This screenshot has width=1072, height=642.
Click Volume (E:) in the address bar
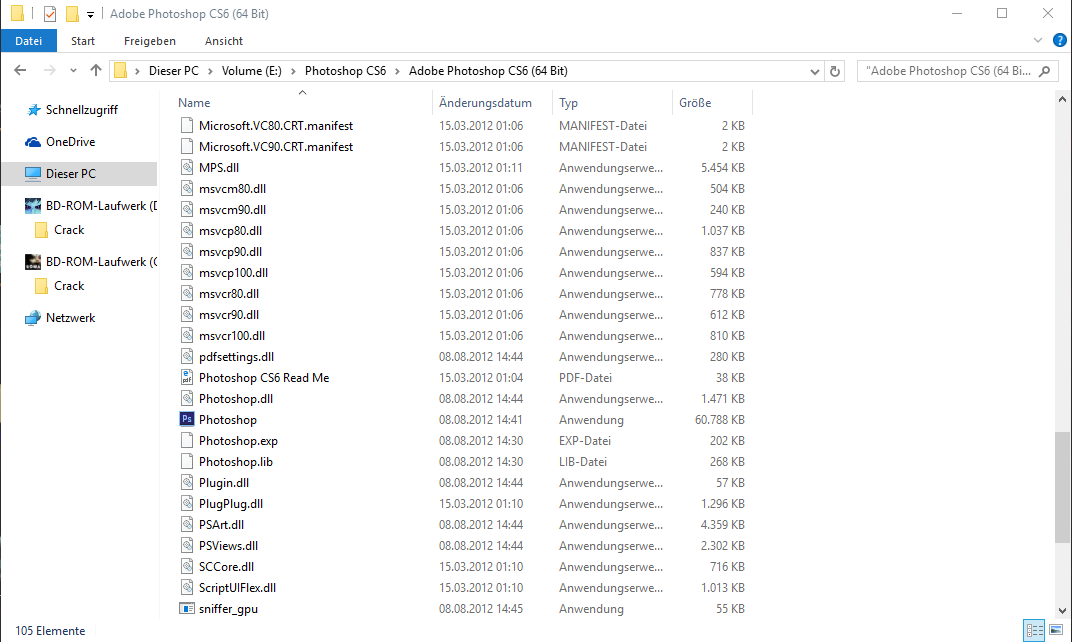(252, 71)
